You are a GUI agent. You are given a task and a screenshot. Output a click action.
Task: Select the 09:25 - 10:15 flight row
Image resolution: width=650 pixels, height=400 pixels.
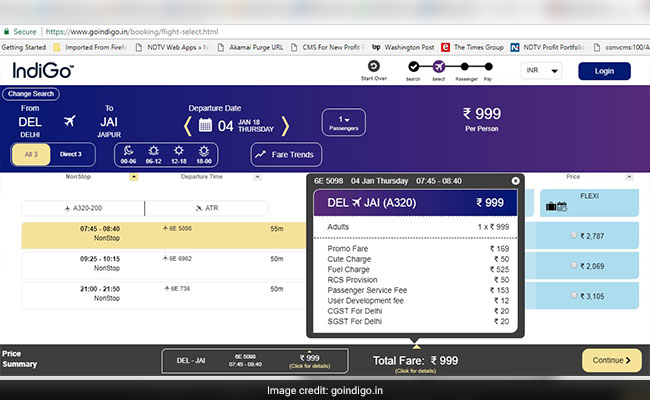[164, 265]
